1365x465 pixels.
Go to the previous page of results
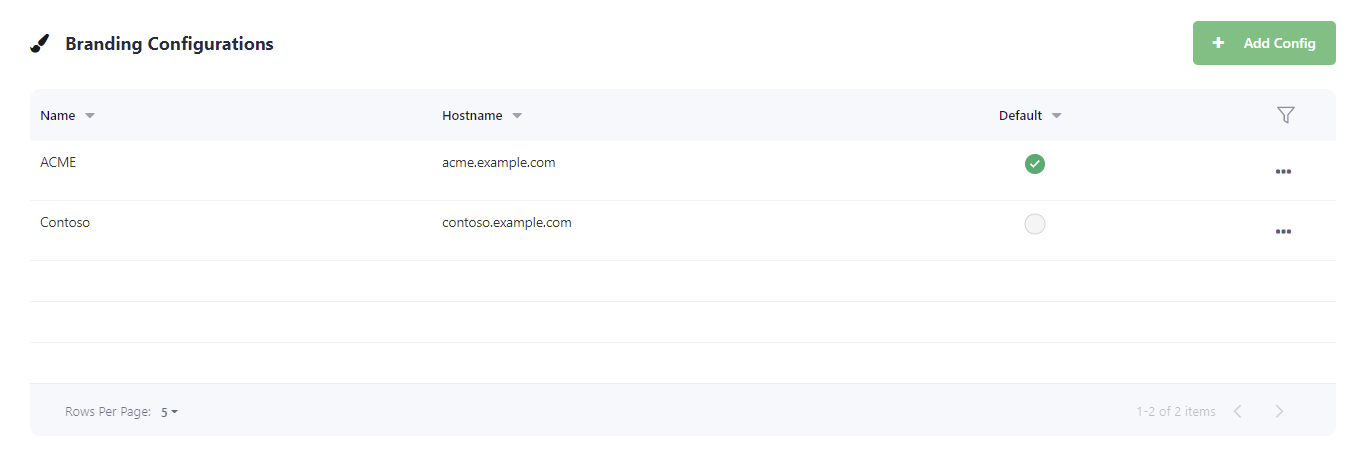[1237, 411]
